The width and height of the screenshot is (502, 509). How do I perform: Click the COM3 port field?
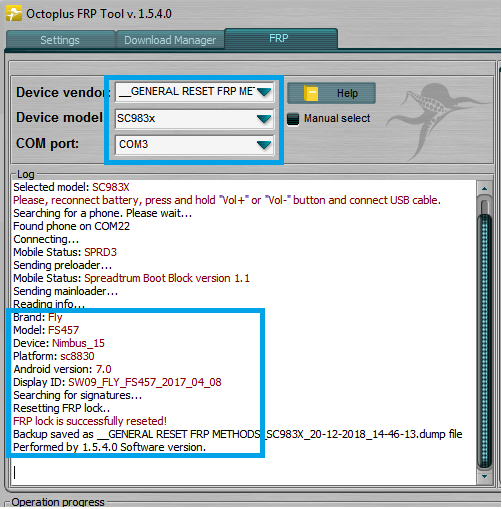point(195,145)
